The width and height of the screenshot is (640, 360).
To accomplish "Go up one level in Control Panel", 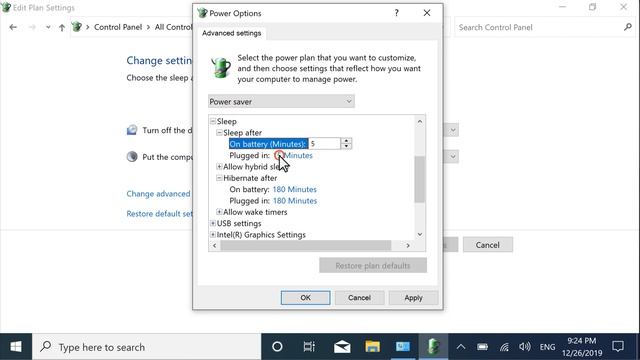I will [x=62, y=27].
